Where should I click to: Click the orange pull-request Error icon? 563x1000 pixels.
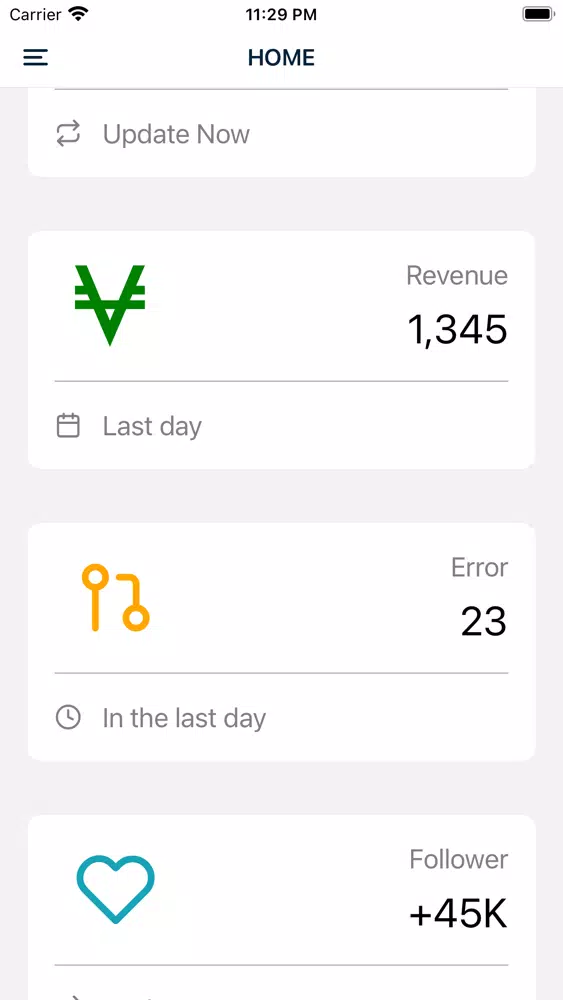(115, 598)
